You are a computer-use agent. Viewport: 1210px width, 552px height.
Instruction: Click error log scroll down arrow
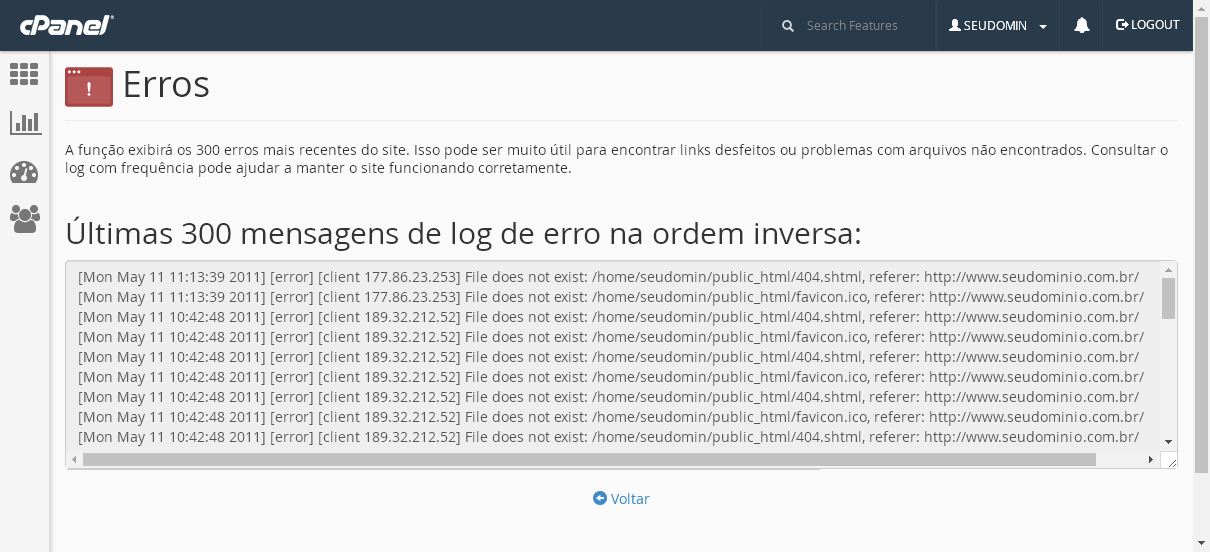(1168, 442)
